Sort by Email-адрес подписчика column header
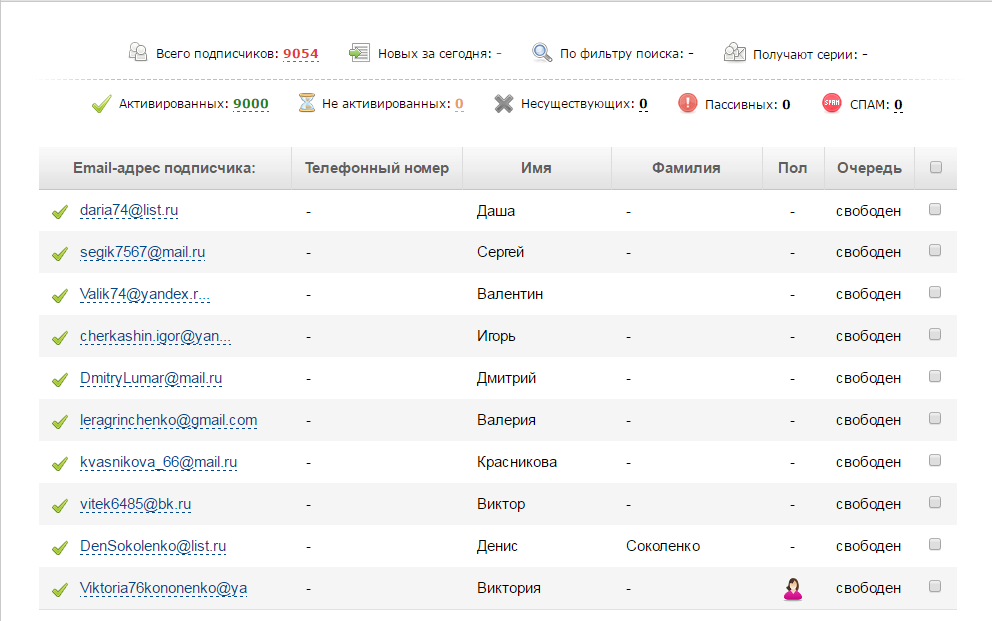This screenshot has width=994, height=621. click(x=164, y=168)
